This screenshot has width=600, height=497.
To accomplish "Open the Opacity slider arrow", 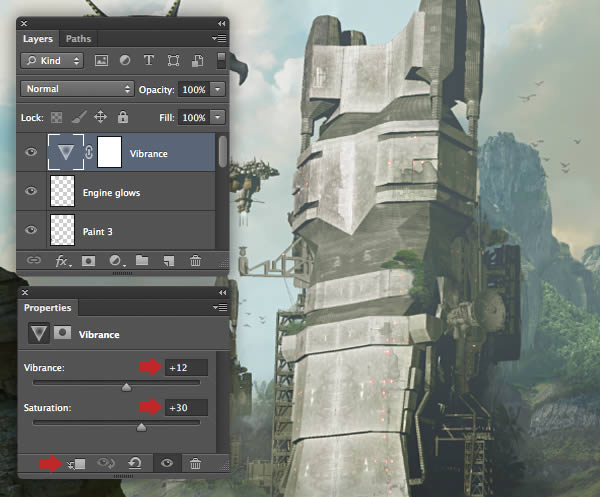I will [218, 89].
